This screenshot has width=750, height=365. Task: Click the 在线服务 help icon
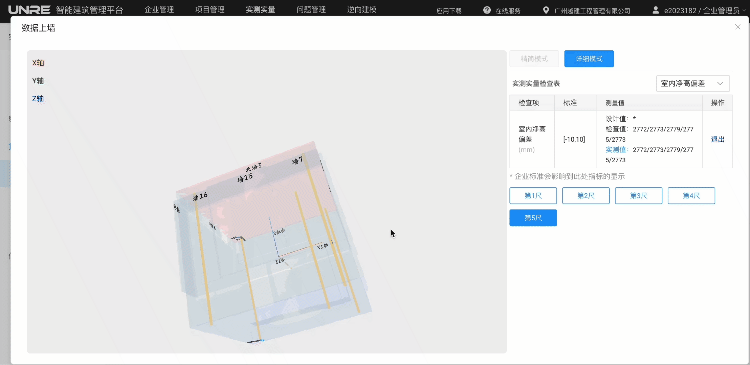(487, 10)
